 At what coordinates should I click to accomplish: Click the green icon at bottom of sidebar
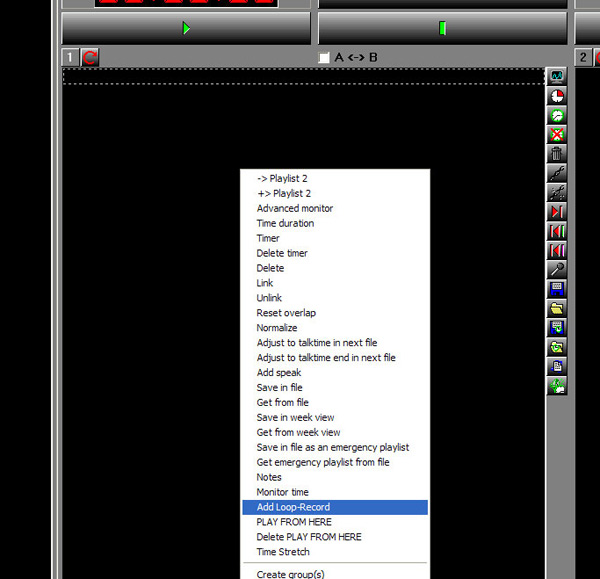click(x=557, y=386)
